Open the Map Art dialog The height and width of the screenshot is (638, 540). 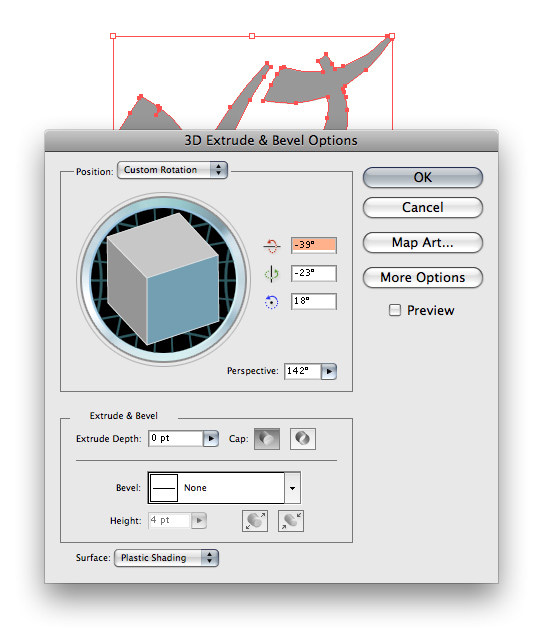tap(423, 243)
